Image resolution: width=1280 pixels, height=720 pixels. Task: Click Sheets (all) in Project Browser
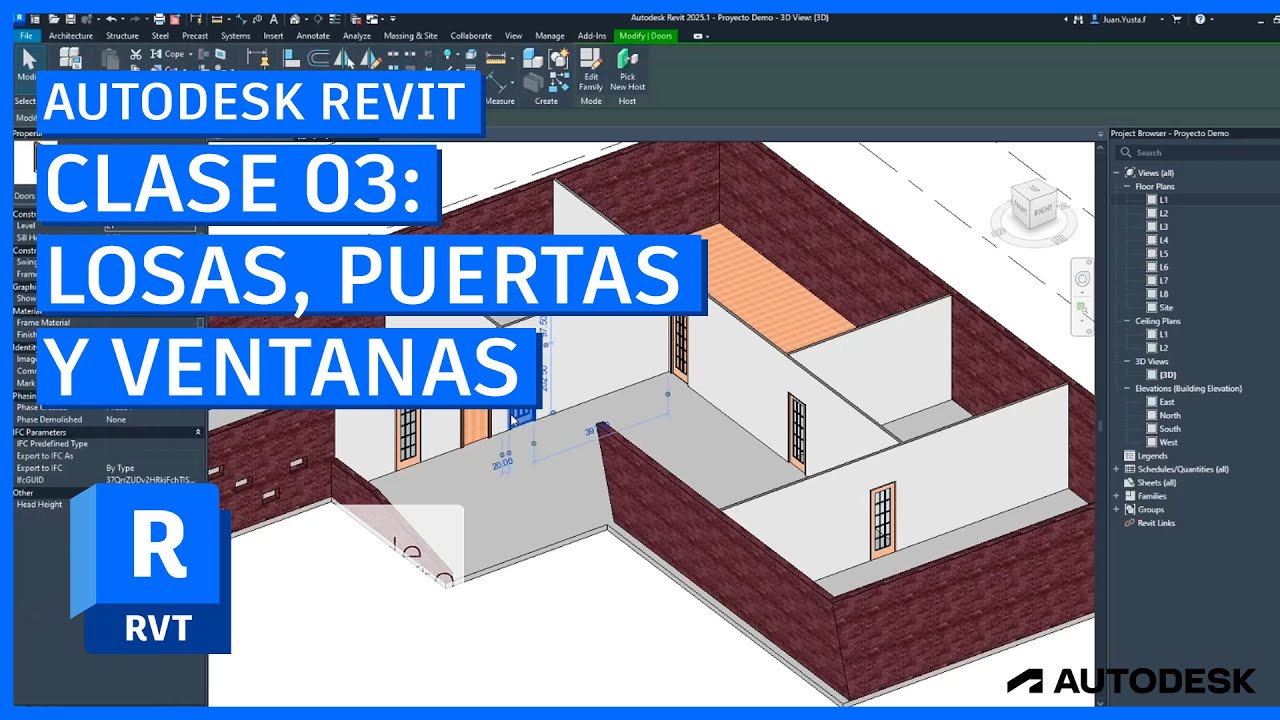point(1156,483)
